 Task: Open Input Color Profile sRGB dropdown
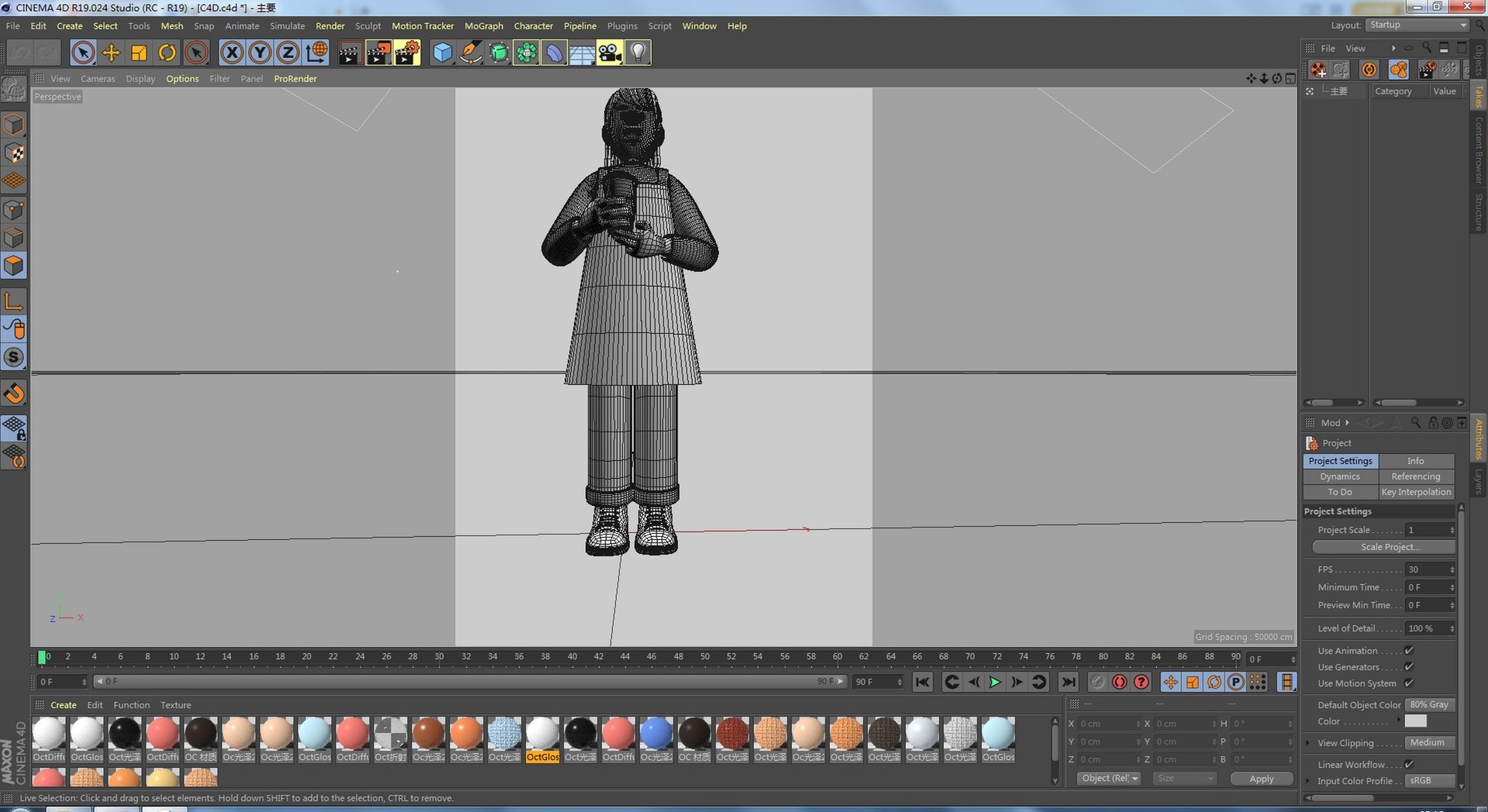(1430, 781)
